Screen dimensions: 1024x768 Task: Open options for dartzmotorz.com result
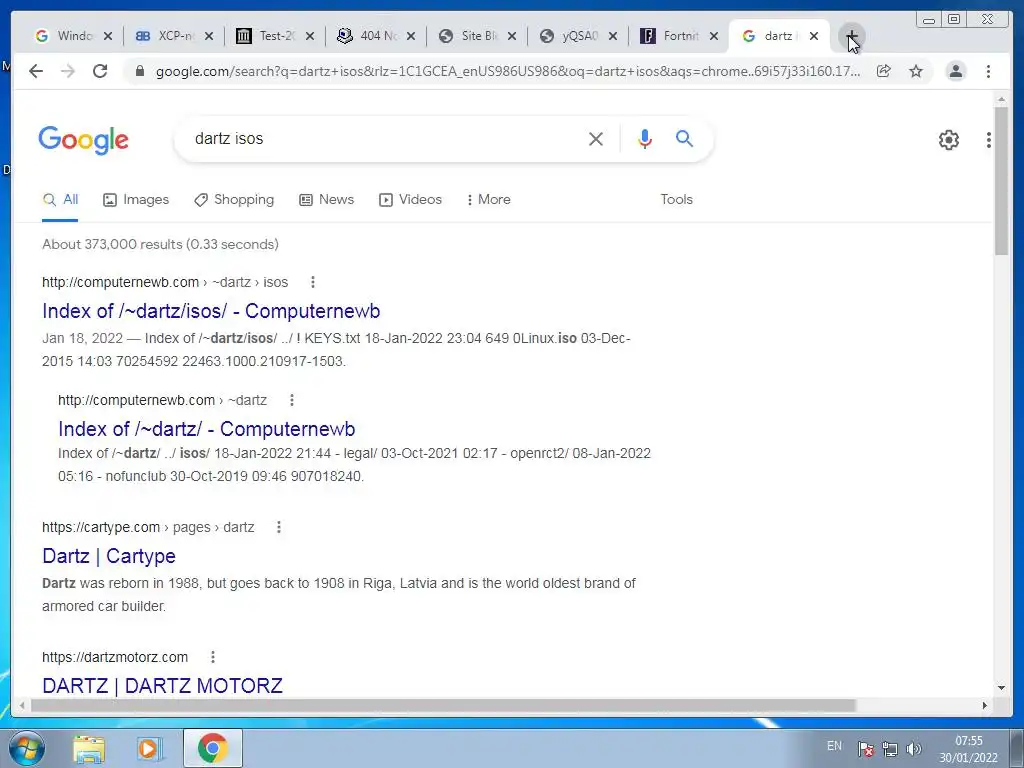213,657
